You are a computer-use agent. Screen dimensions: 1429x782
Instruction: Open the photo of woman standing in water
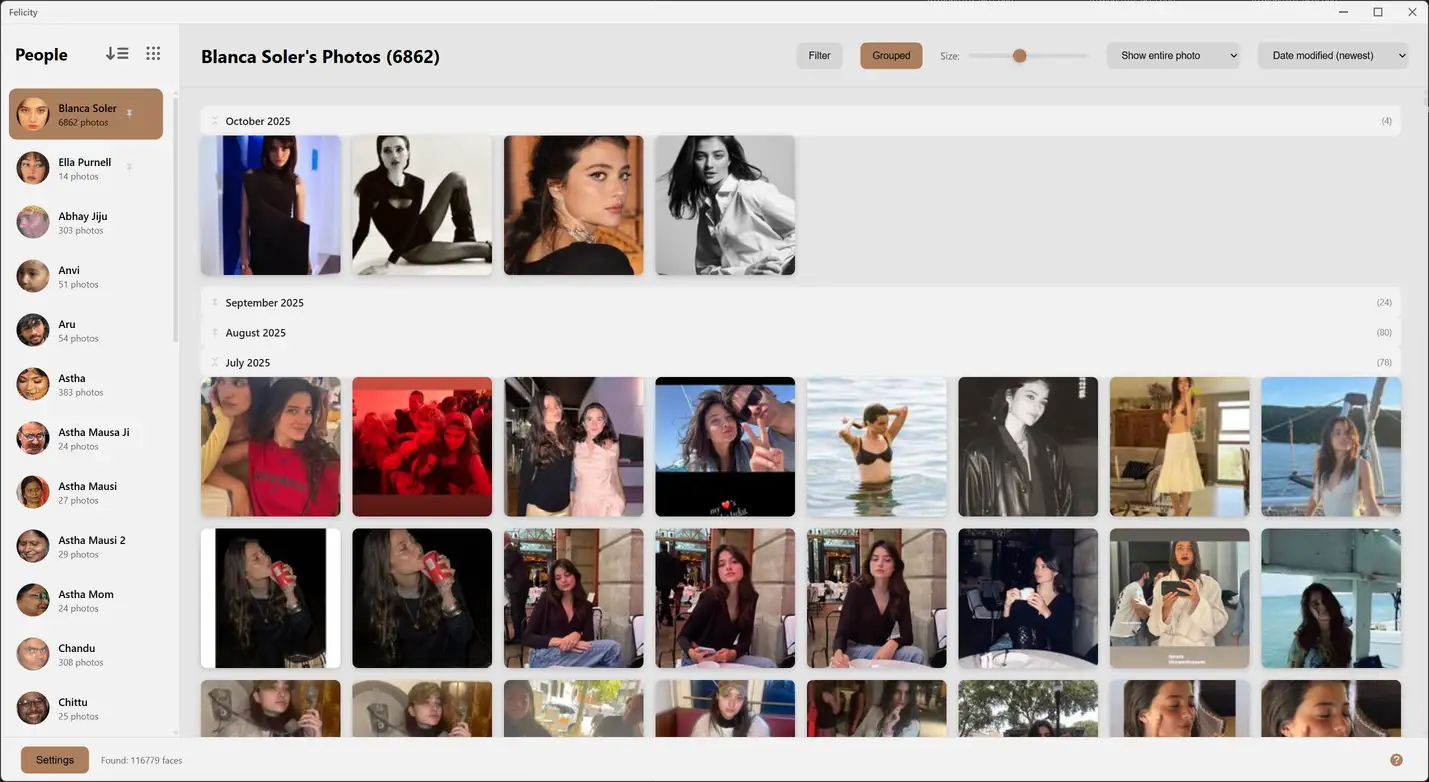(877, 447)
